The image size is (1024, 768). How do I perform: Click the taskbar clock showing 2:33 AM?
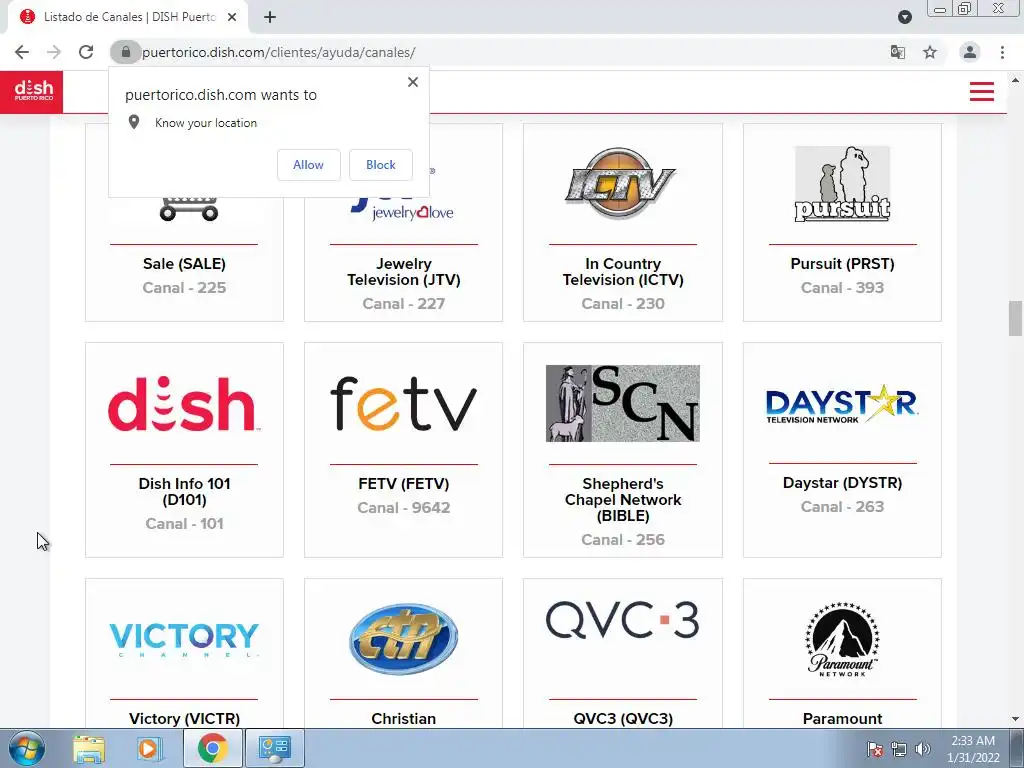(x=973, y=749)
